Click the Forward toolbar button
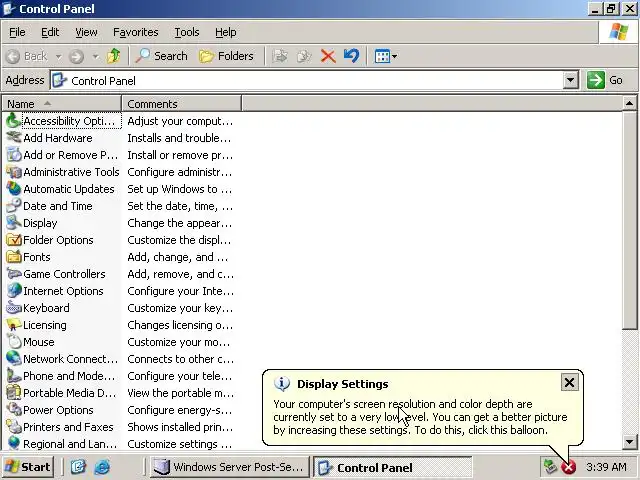 pyautogui.click(x=77, y=56)
